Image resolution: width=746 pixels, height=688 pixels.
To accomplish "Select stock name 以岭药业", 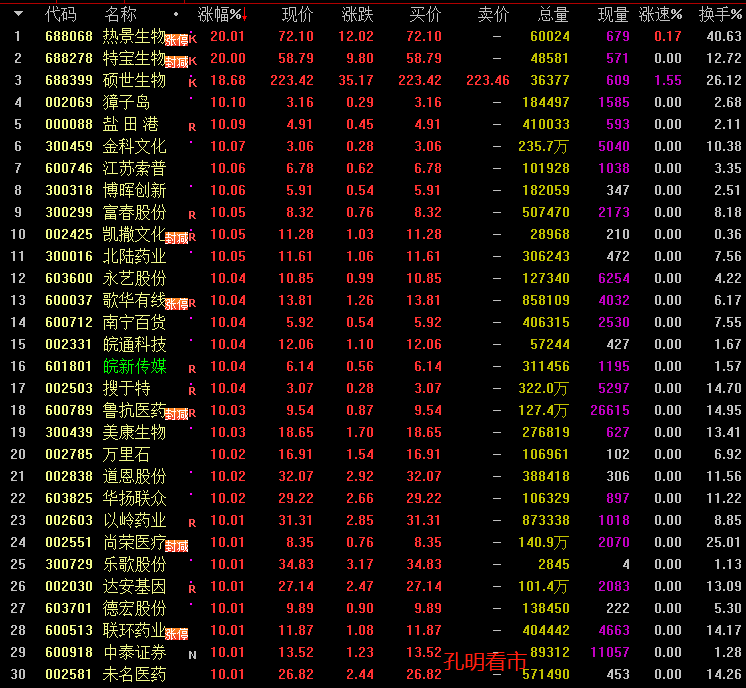I will click(x=134, y=520).
